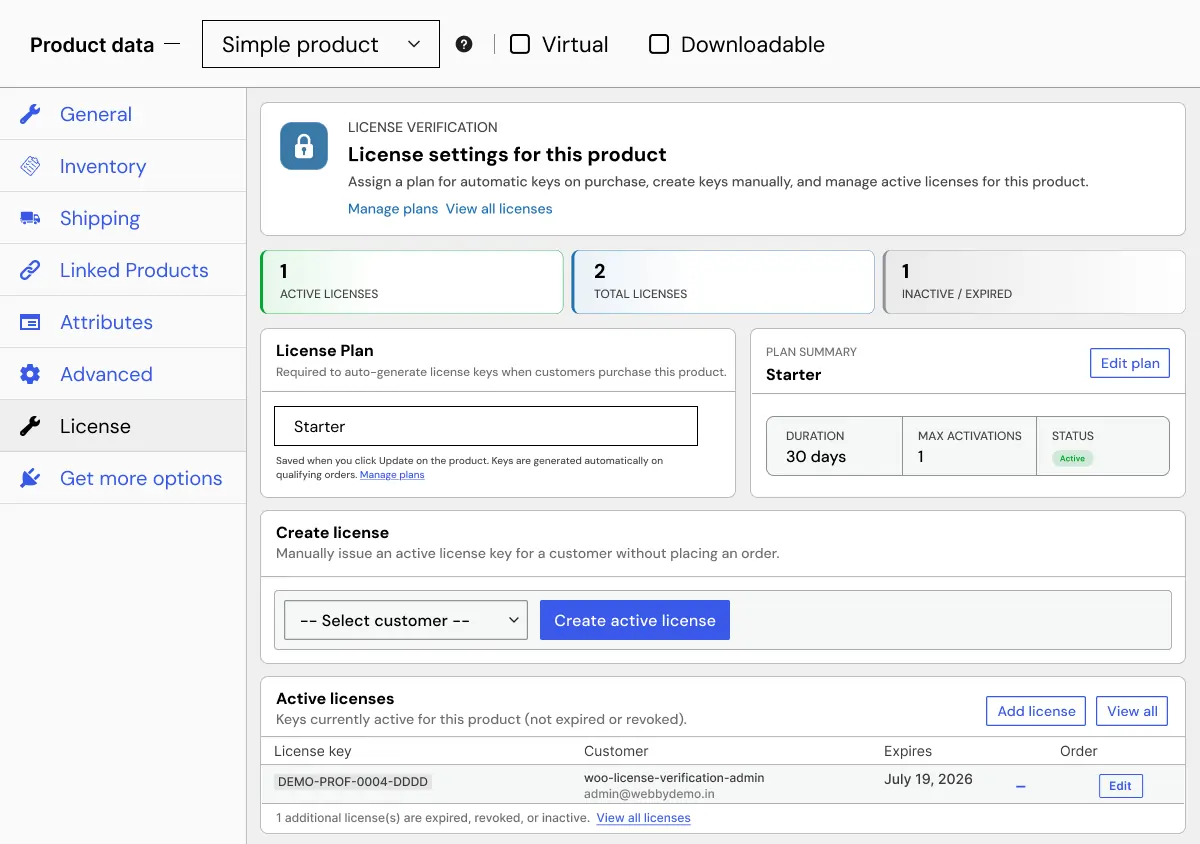Open small Manage plans link under plan field
The height and width of the screenshot is (844, 1200).
(392, 475)
